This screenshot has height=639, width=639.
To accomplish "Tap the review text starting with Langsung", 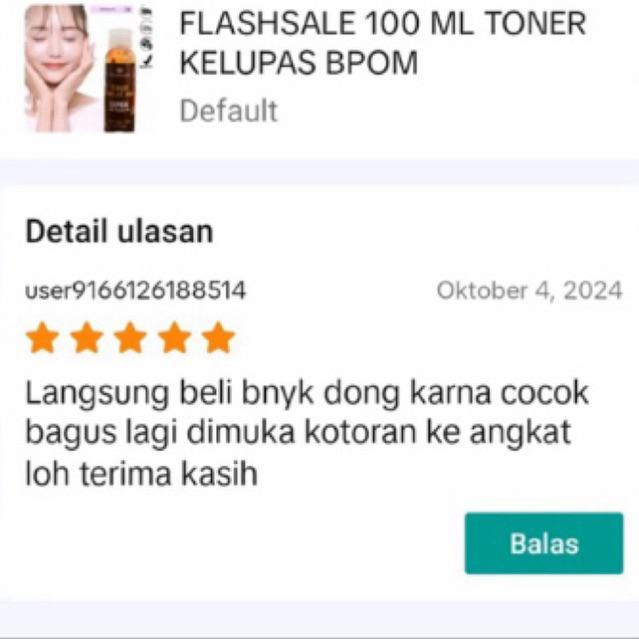I will (307, 433).
